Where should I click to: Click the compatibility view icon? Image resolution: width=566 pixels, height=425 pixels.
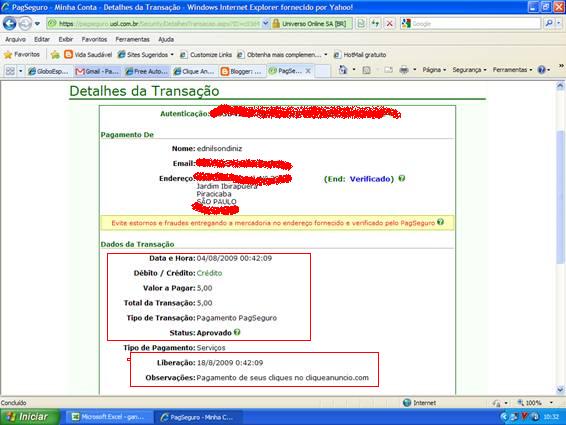click(361, 24)
